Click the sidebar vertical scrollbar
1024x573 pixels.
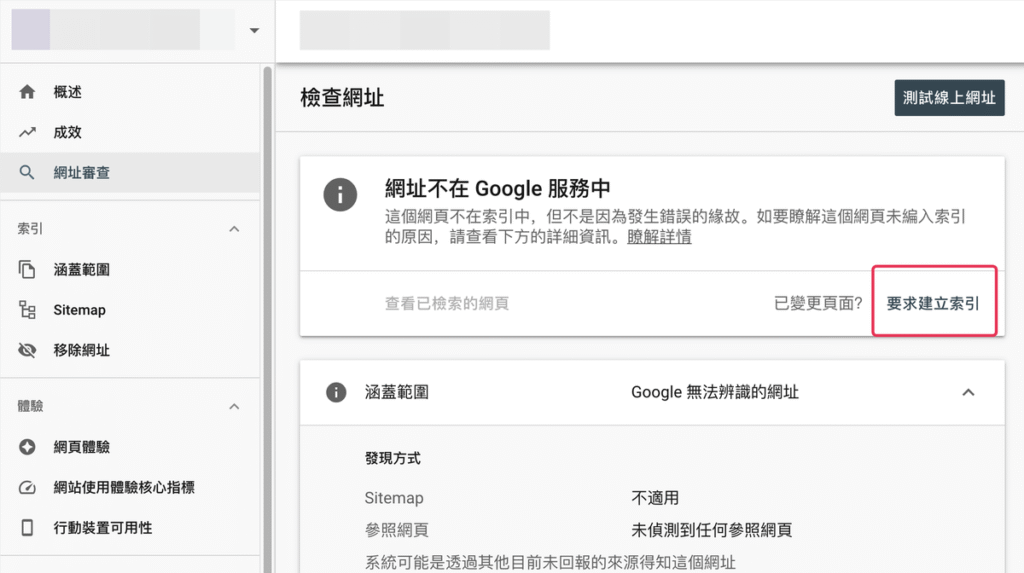[x=267, y=319]
